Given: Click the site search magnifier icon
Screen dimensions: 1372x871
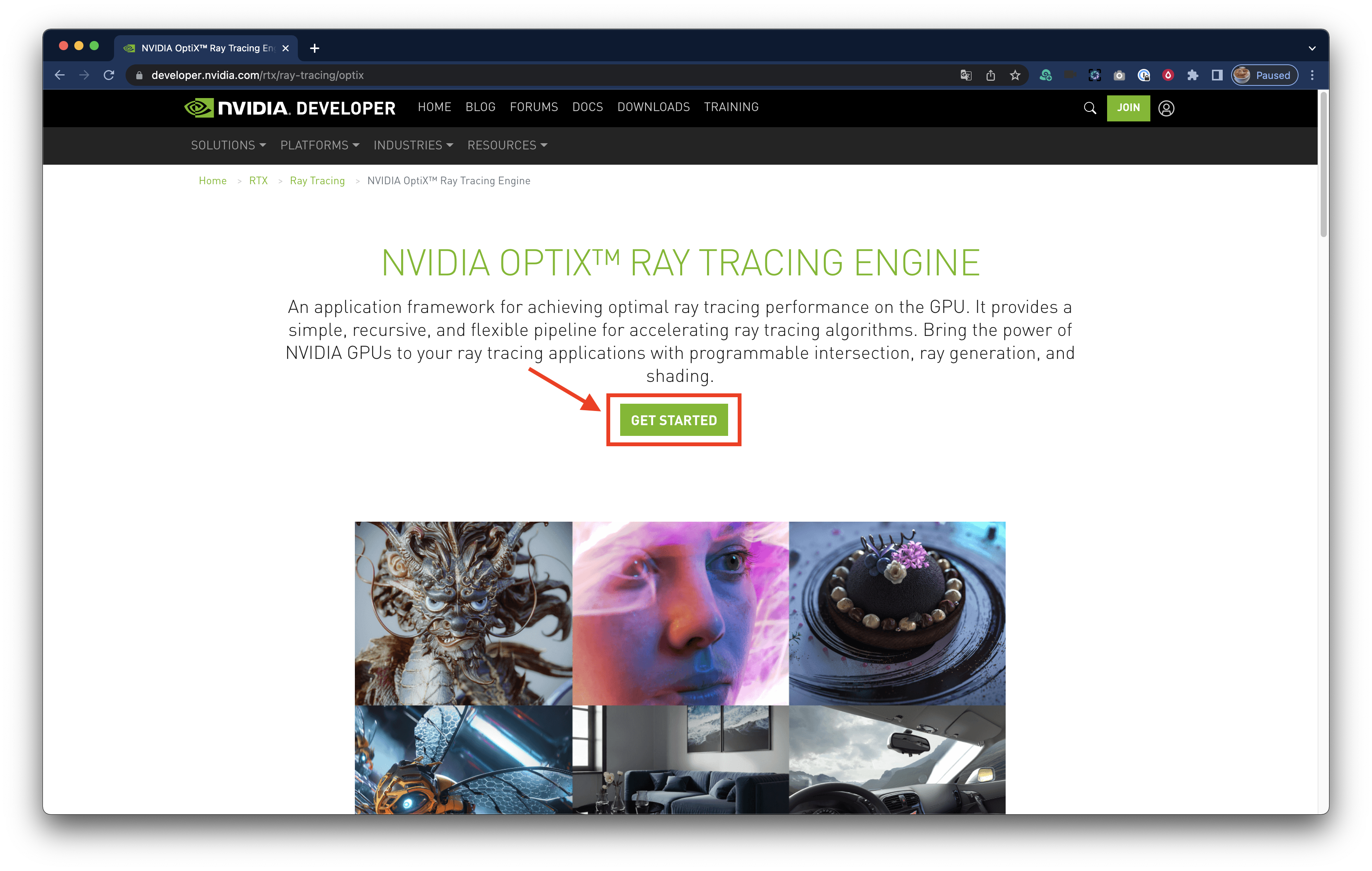Looking at the screenshot, I should point(1089,108).
